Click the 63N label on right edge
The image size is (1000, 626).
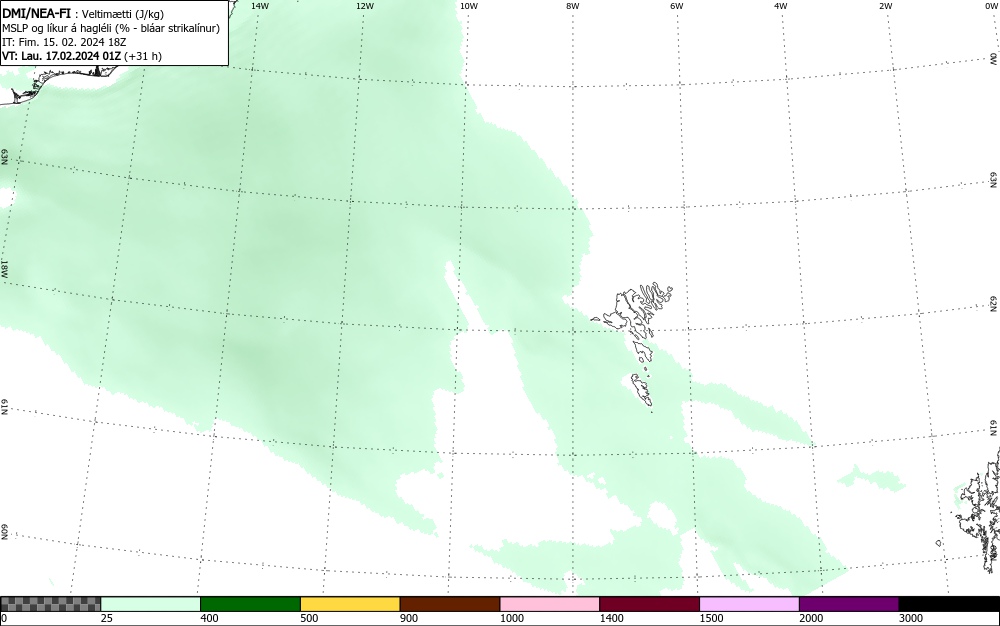[x=994, y=180]
